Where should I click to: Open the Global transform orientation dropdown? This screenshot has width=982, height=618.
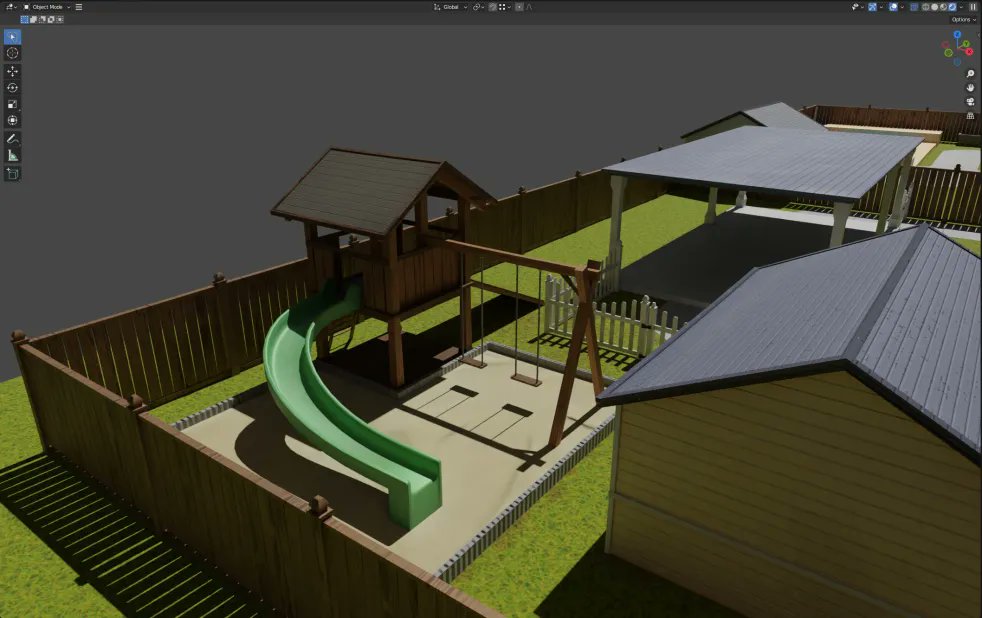click(450, 7)
